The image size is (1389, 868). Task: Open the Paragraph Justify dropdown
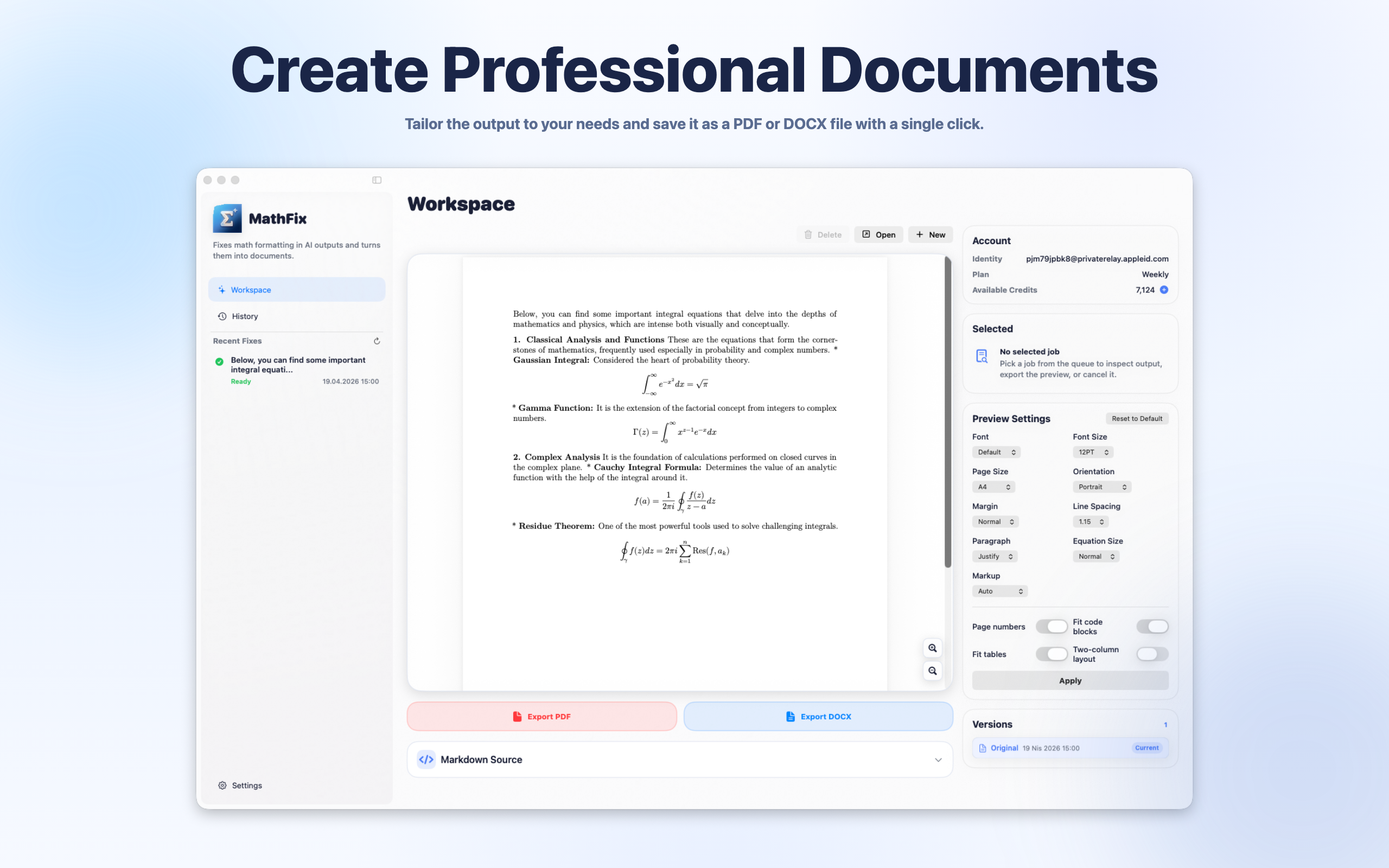995,556
